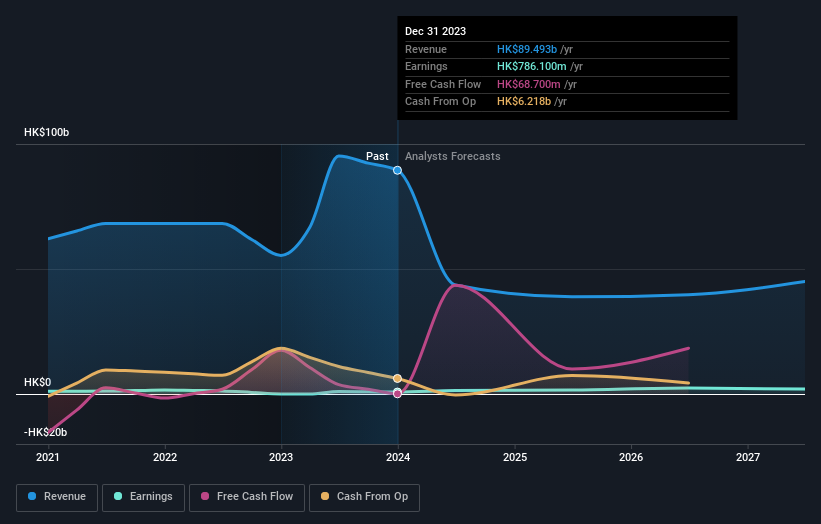The width and height of the screenshot is (821, 524).
Task: Click the 2026 x-axis label
Action: tap(631, 457)
